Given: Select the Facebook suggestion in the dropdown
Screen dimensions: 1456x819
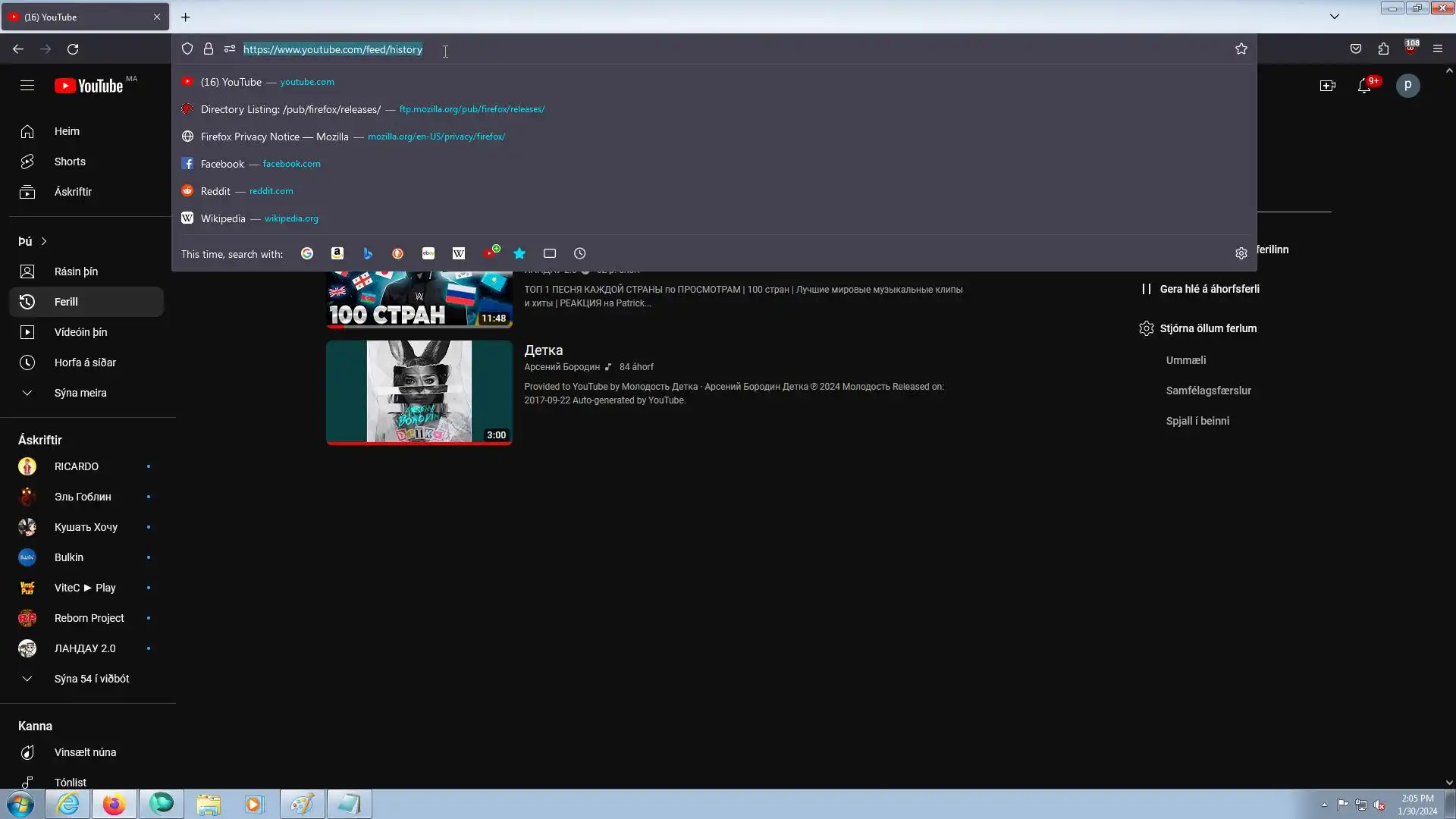Looking at the screenshot, I should 223,164.
